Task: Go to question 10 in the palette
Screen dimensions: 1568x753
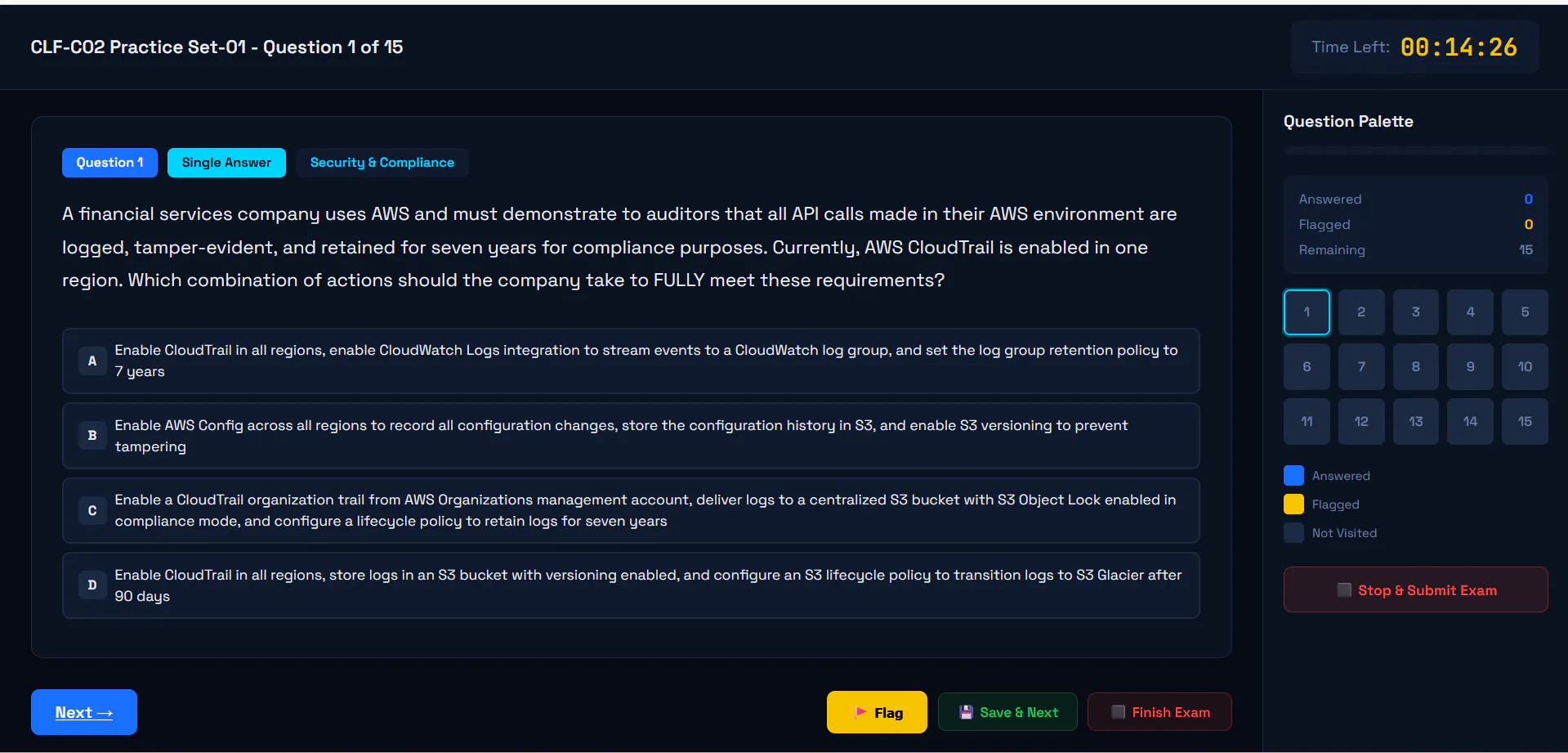Action: click(x=1525, y=367)
